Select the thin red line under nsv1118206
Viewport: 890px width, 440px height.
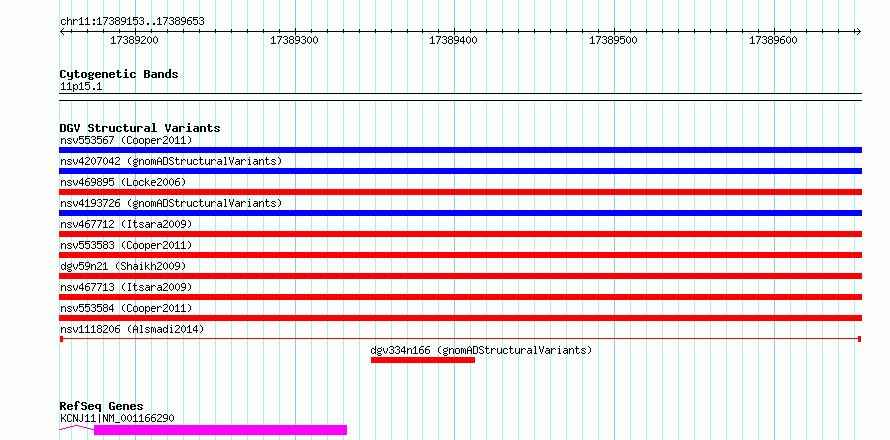click(x=460, y=339)
